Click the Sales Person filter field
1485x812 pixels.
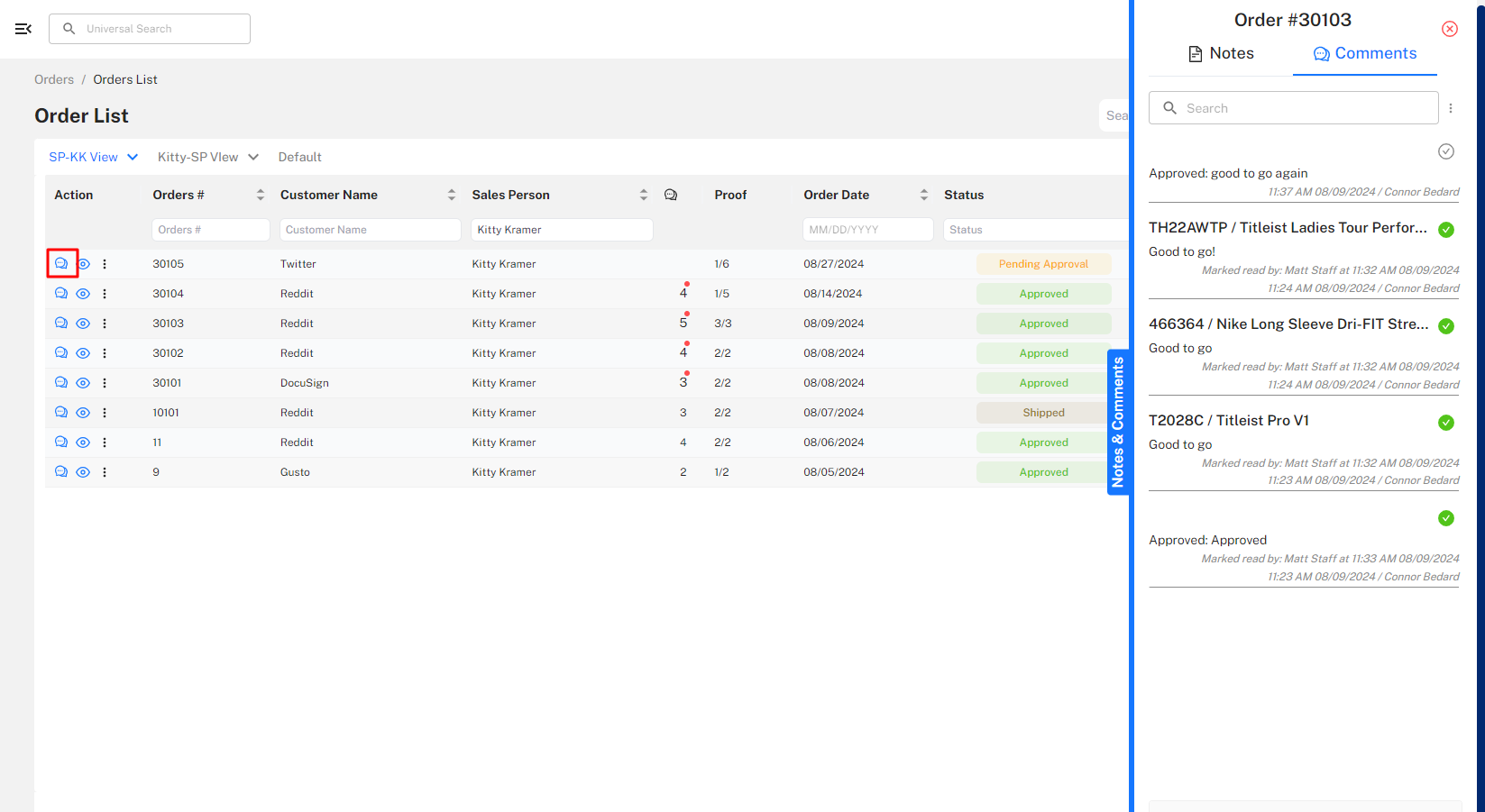pos(562,230)
